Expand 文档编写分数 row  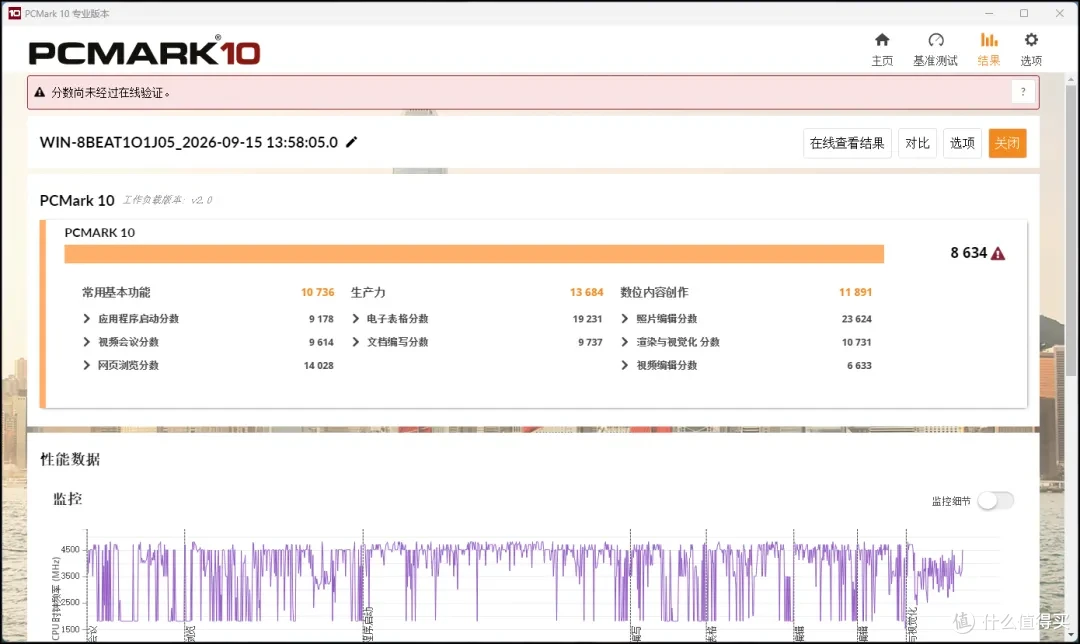(355, 342)
